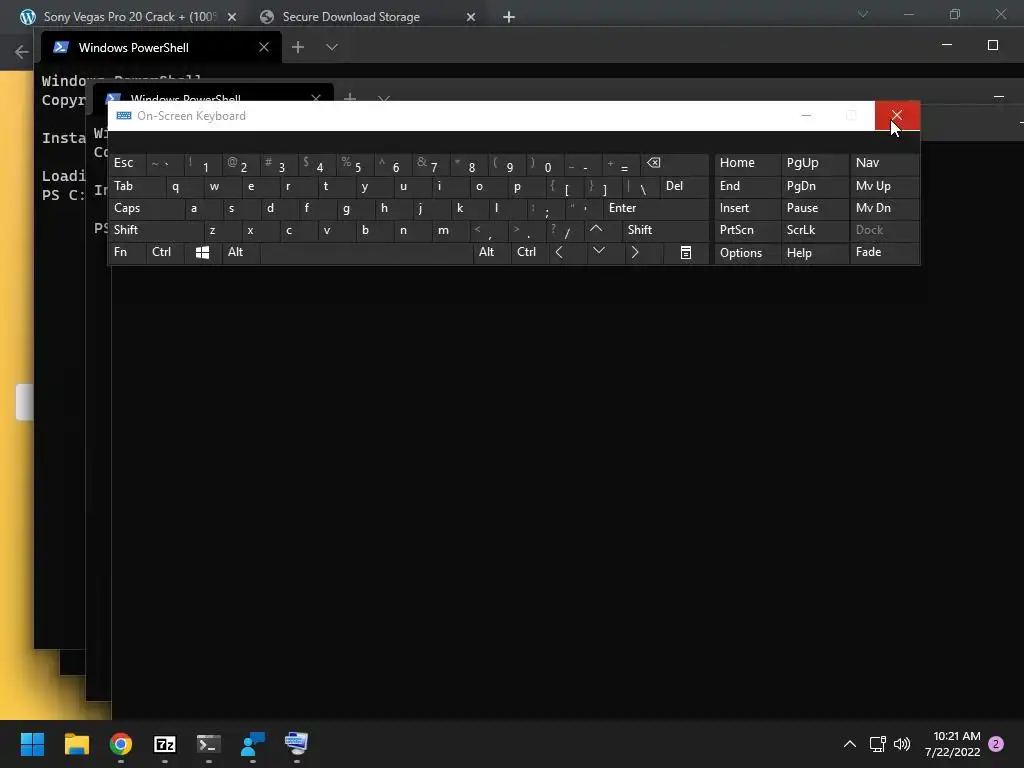Image resolution: width=1024 pixels, height=768 pixels.
Task: Click the Nav key on keyboard
Action: coord(884,164)
